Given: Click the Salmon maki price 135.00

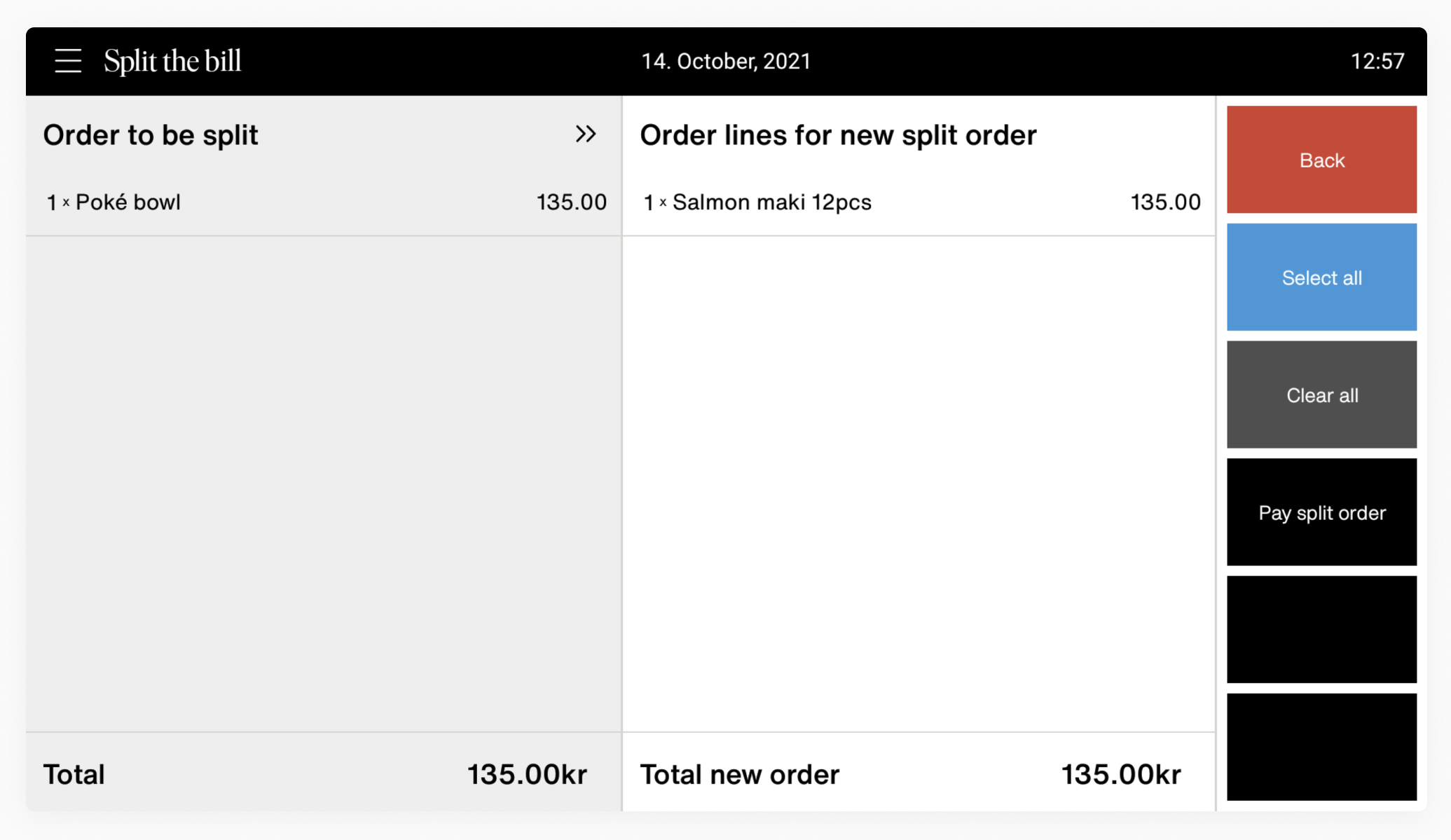Looking at the screenshot, I should click(1165, 202).
